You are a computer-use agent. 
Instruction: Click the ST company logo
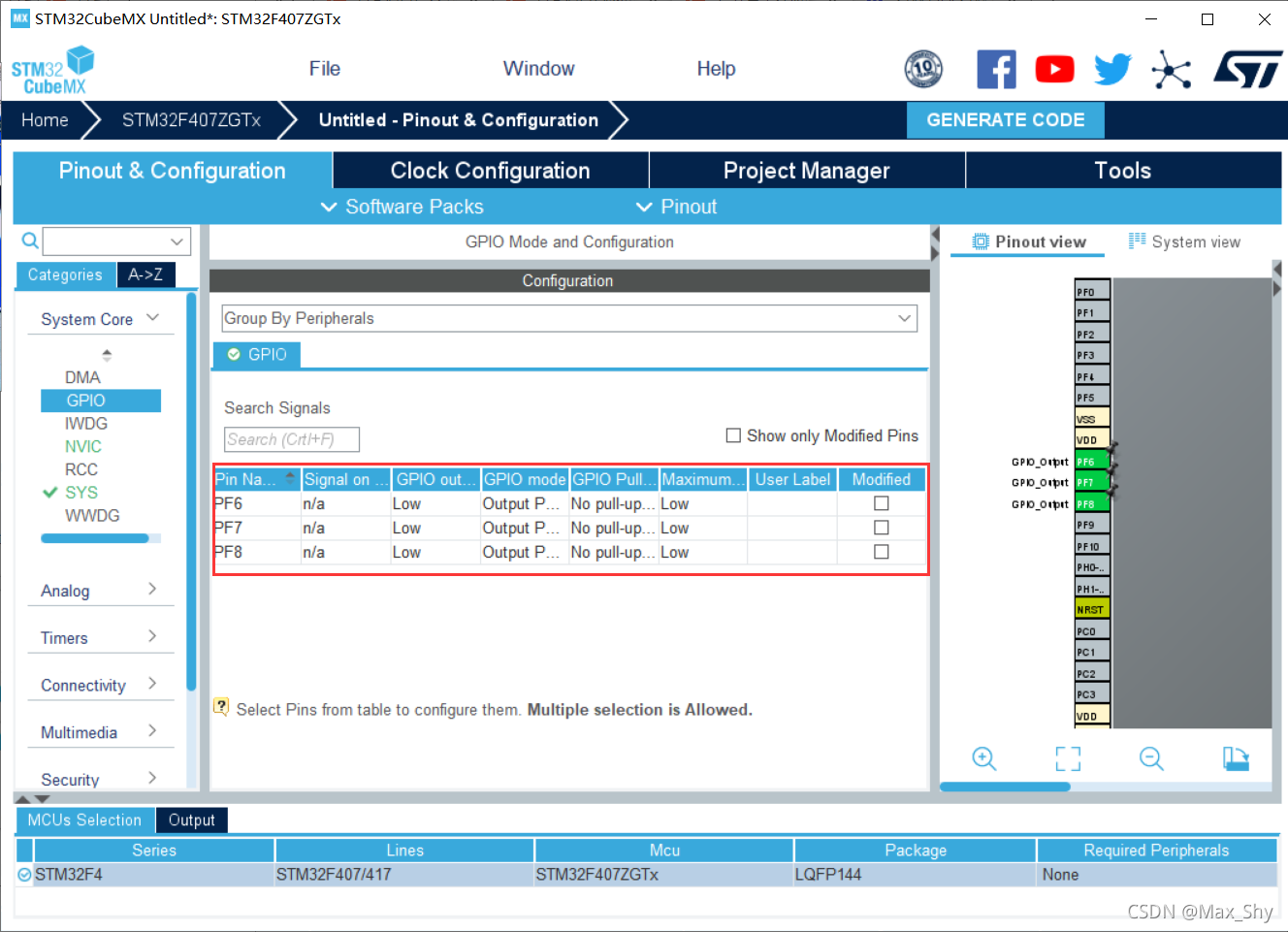pyautogui.click(x=1247, y=69)
